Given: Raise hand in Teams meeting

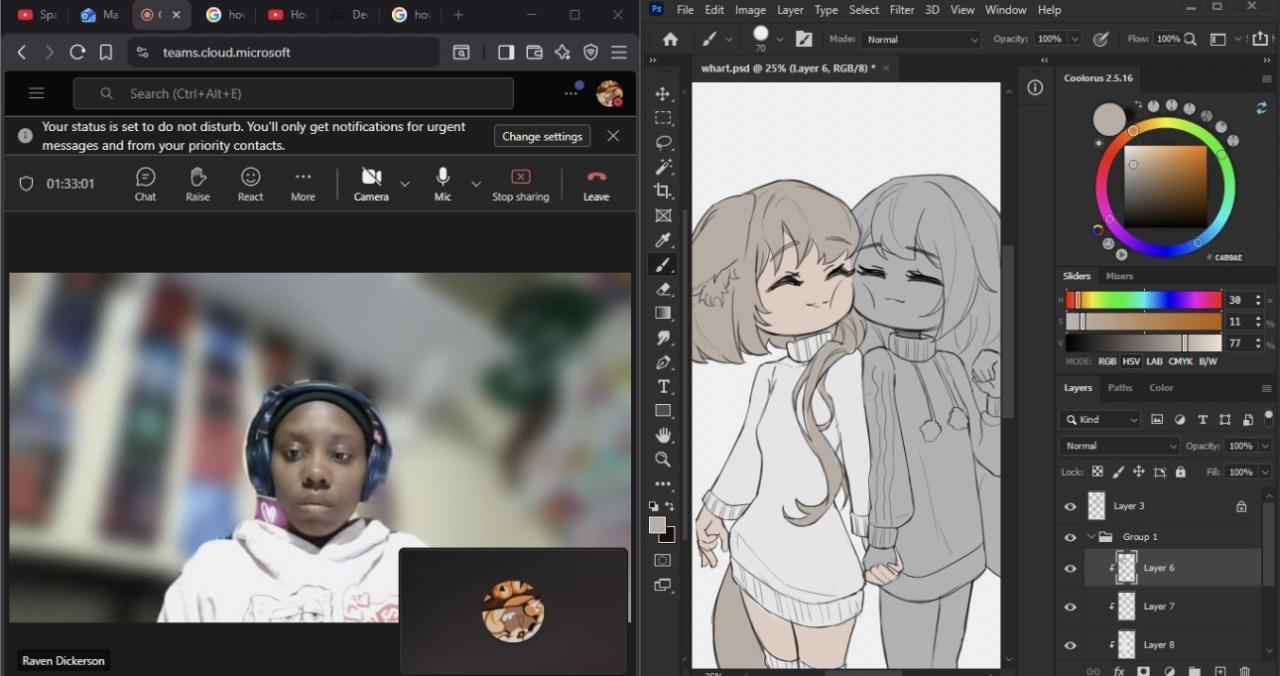Looking at the screenshot, I should [198, 183].
